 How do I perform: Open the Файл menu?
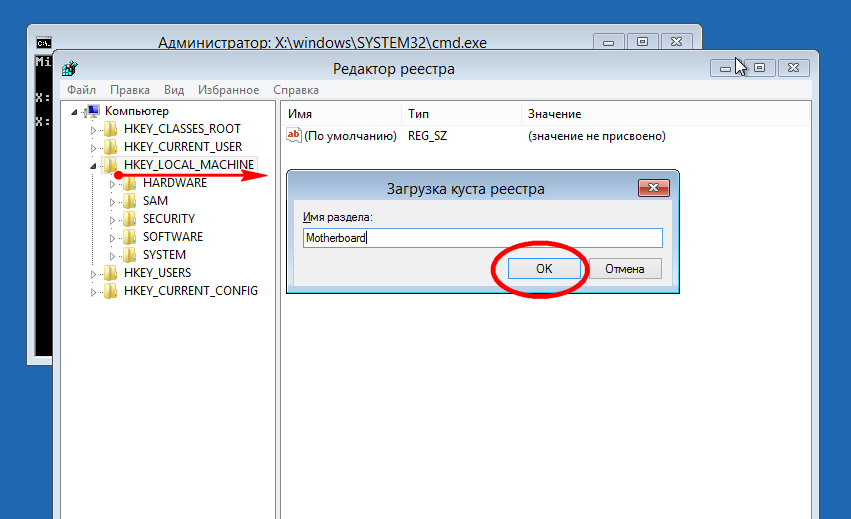click(81, 90)
